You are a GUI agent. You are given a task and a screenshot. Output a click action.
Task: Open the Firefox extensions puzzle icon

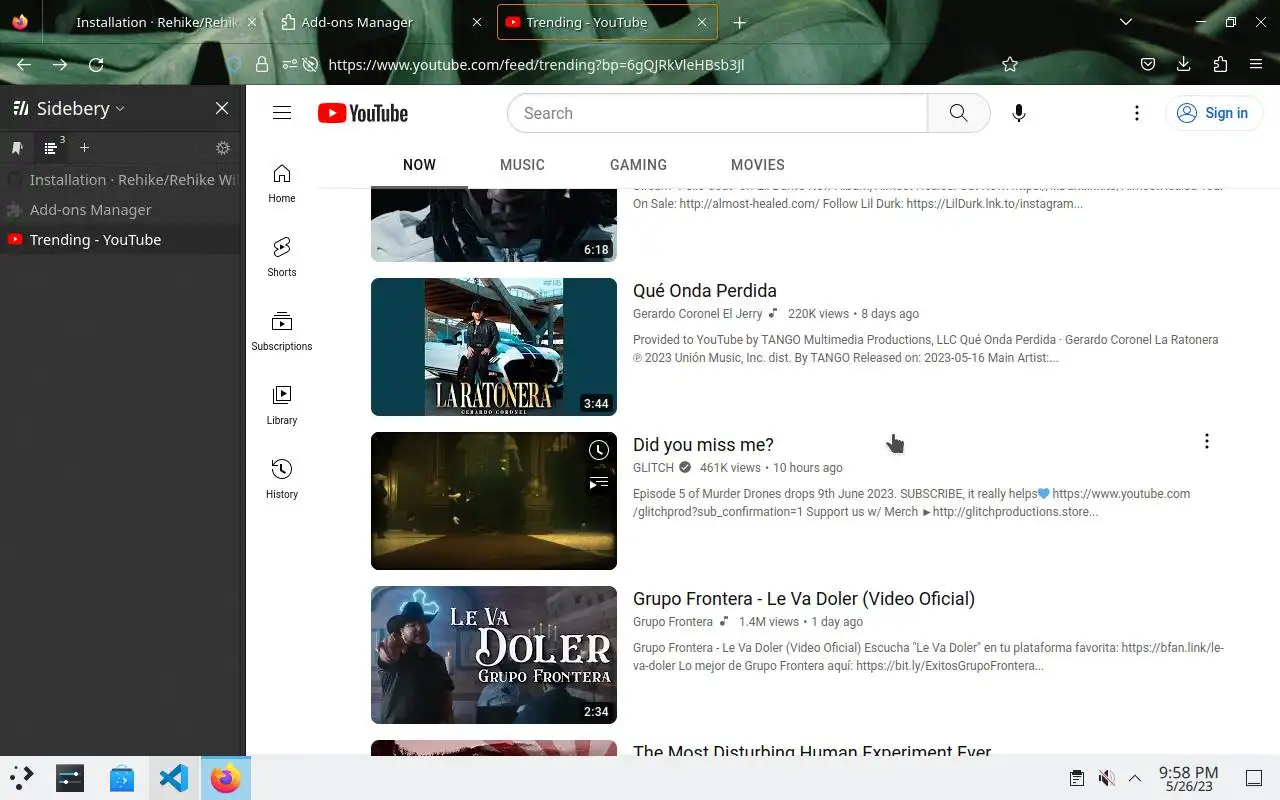click(x=1220, y=64)
